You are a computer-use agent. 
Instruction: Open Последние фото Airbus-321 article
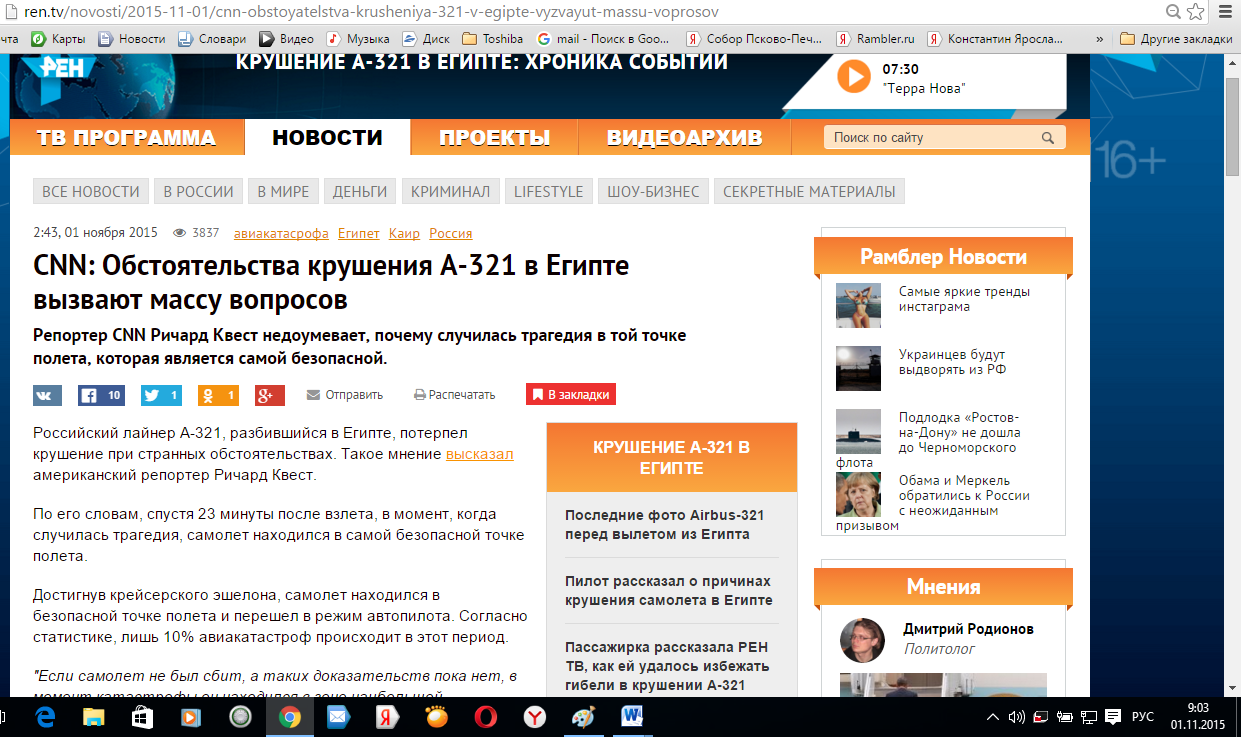tap(664, 524)
